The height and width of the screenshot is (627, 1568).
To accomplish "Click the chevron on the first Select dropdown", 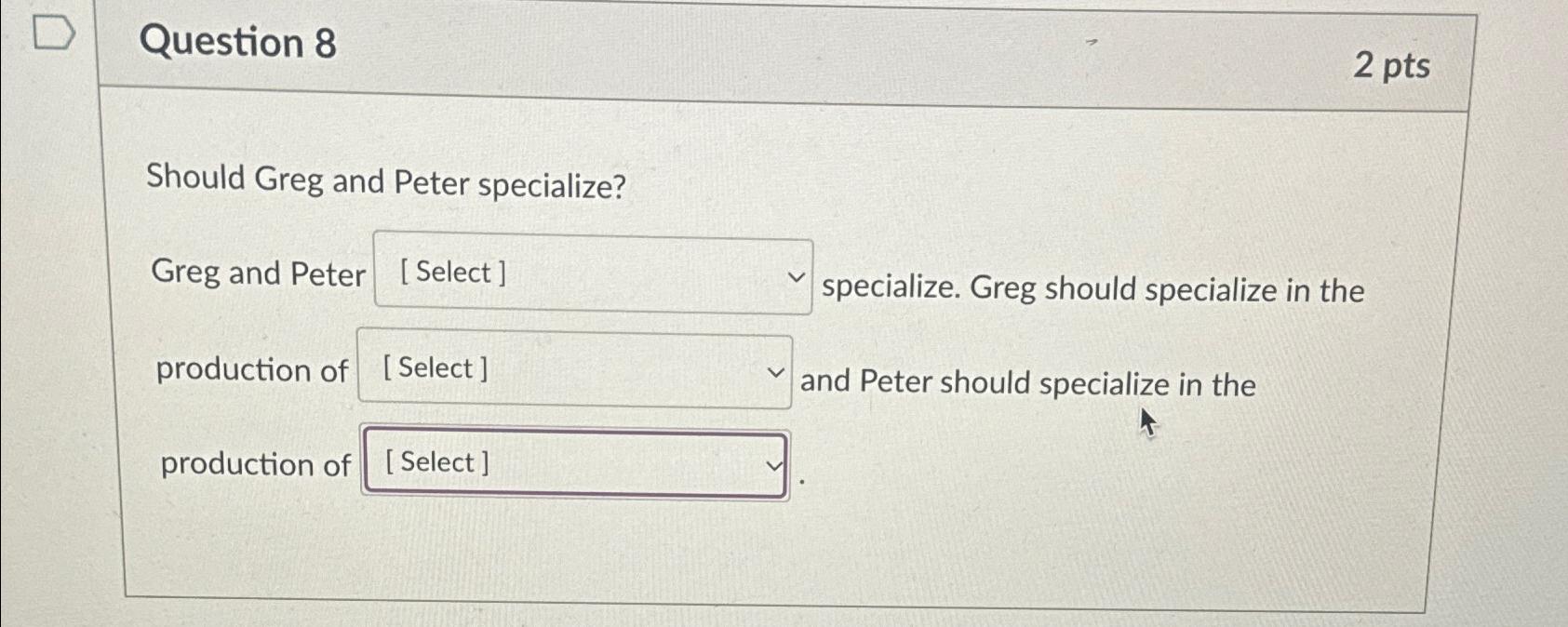I will coord(796,276).
